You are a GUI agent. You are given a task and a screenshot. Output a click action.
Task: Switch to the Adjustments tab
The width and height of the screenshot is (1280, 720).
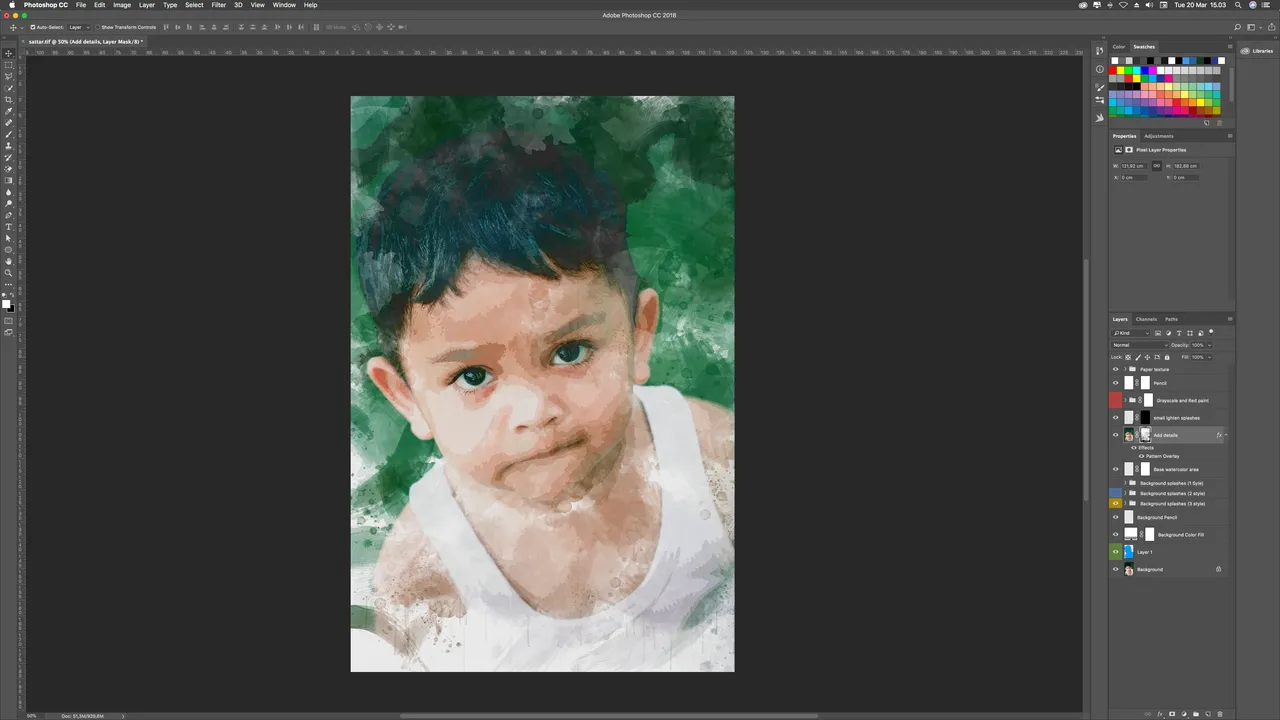click(x=1159, y=136)
